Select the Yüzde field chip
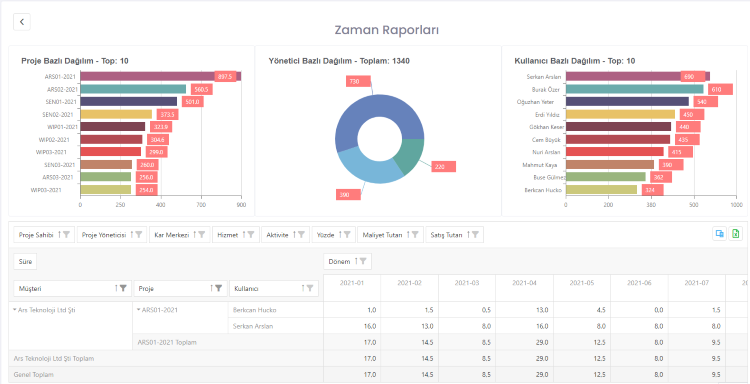Viewport: 750px width, 384px height. tap(333, 235)
